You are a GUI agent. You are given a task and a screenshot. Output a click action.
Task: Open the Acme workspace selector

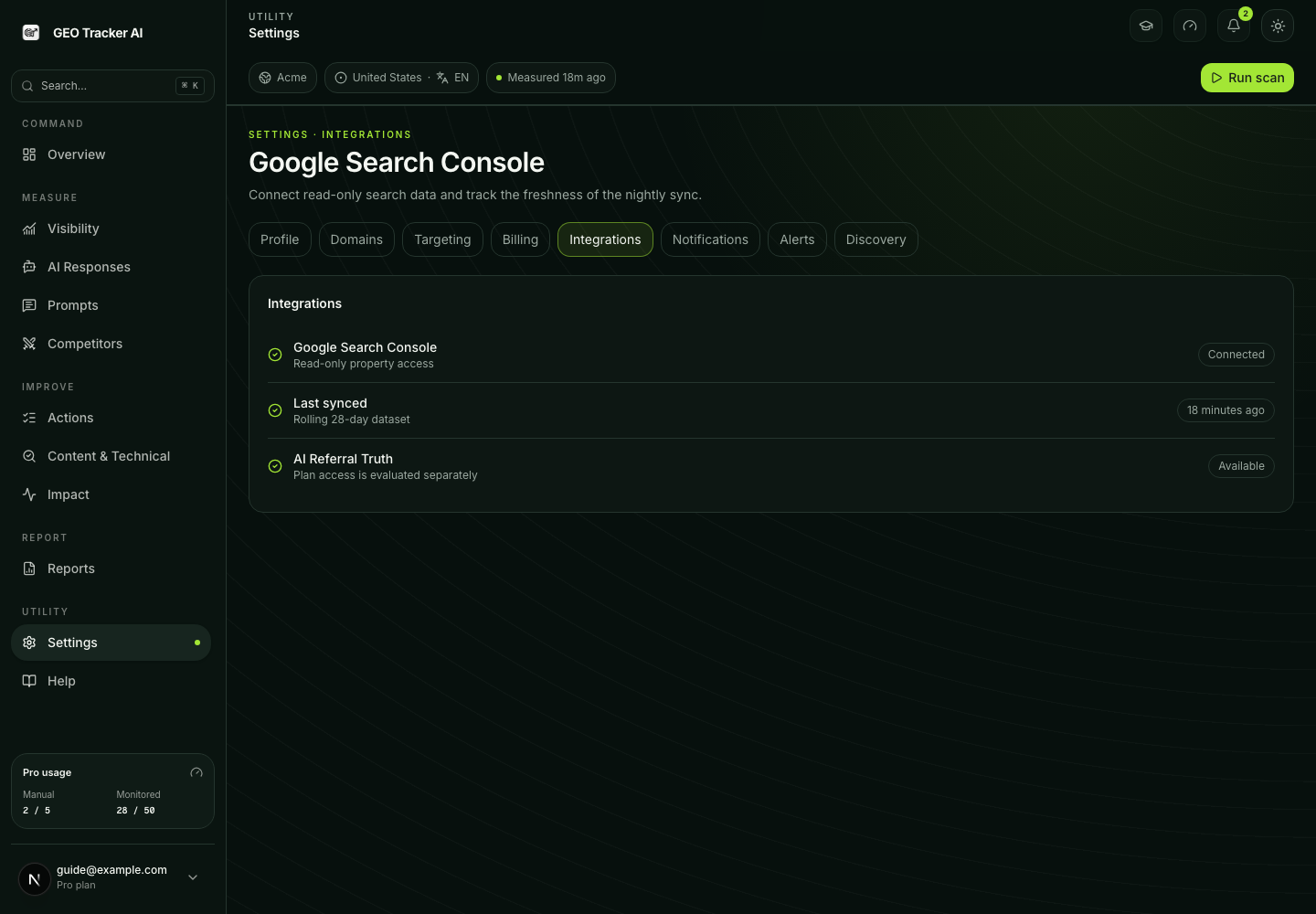(282, 78)
